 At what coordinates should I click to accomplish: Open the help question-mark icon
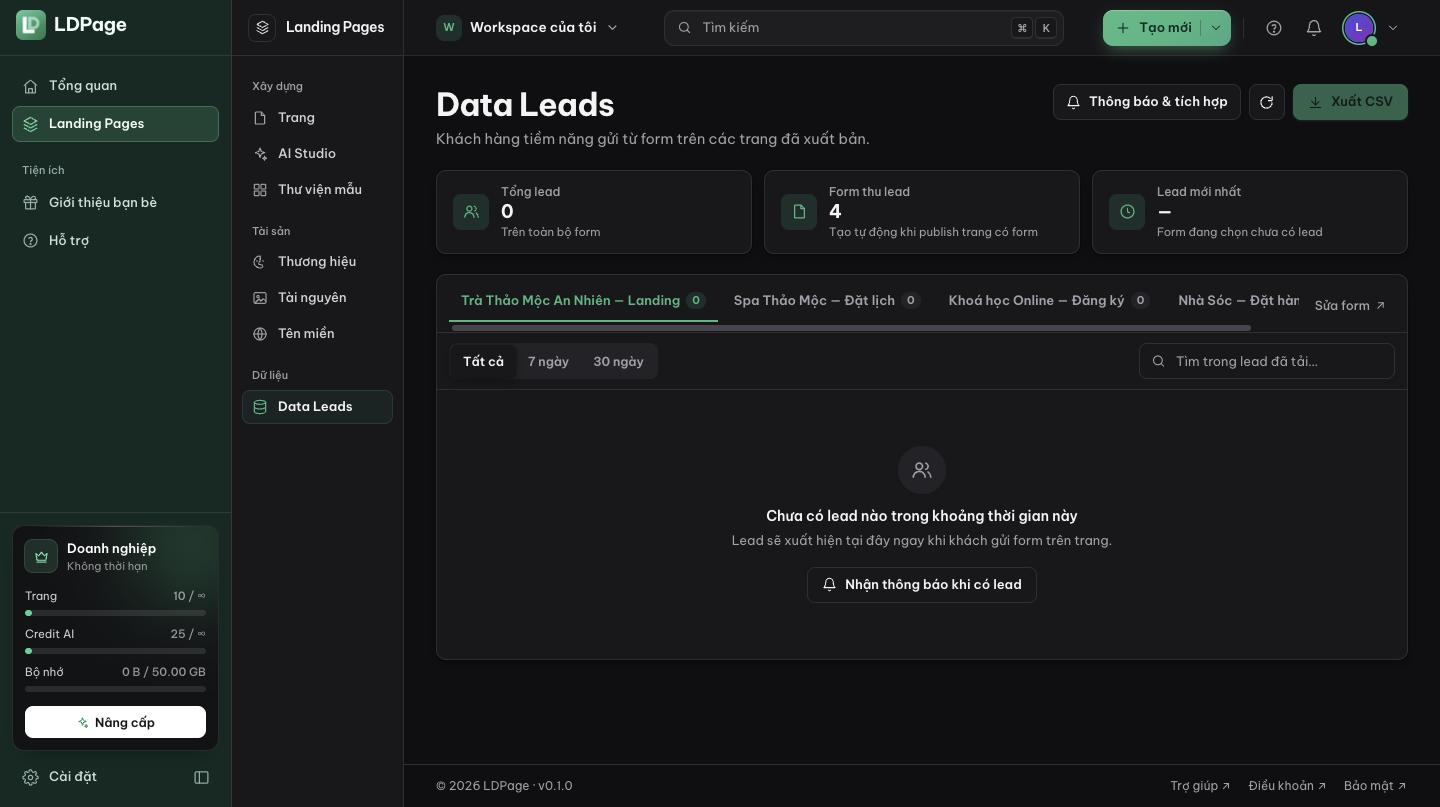(1274, 28)
